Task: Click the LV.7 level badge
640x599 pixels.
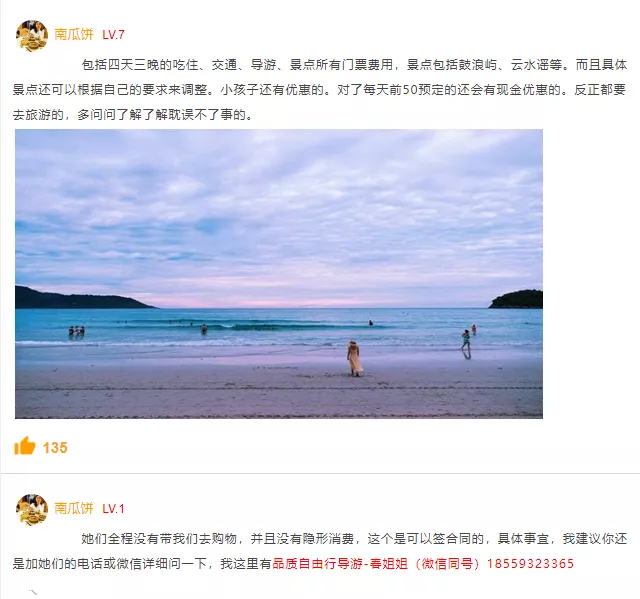Action: tap(113, 35)
